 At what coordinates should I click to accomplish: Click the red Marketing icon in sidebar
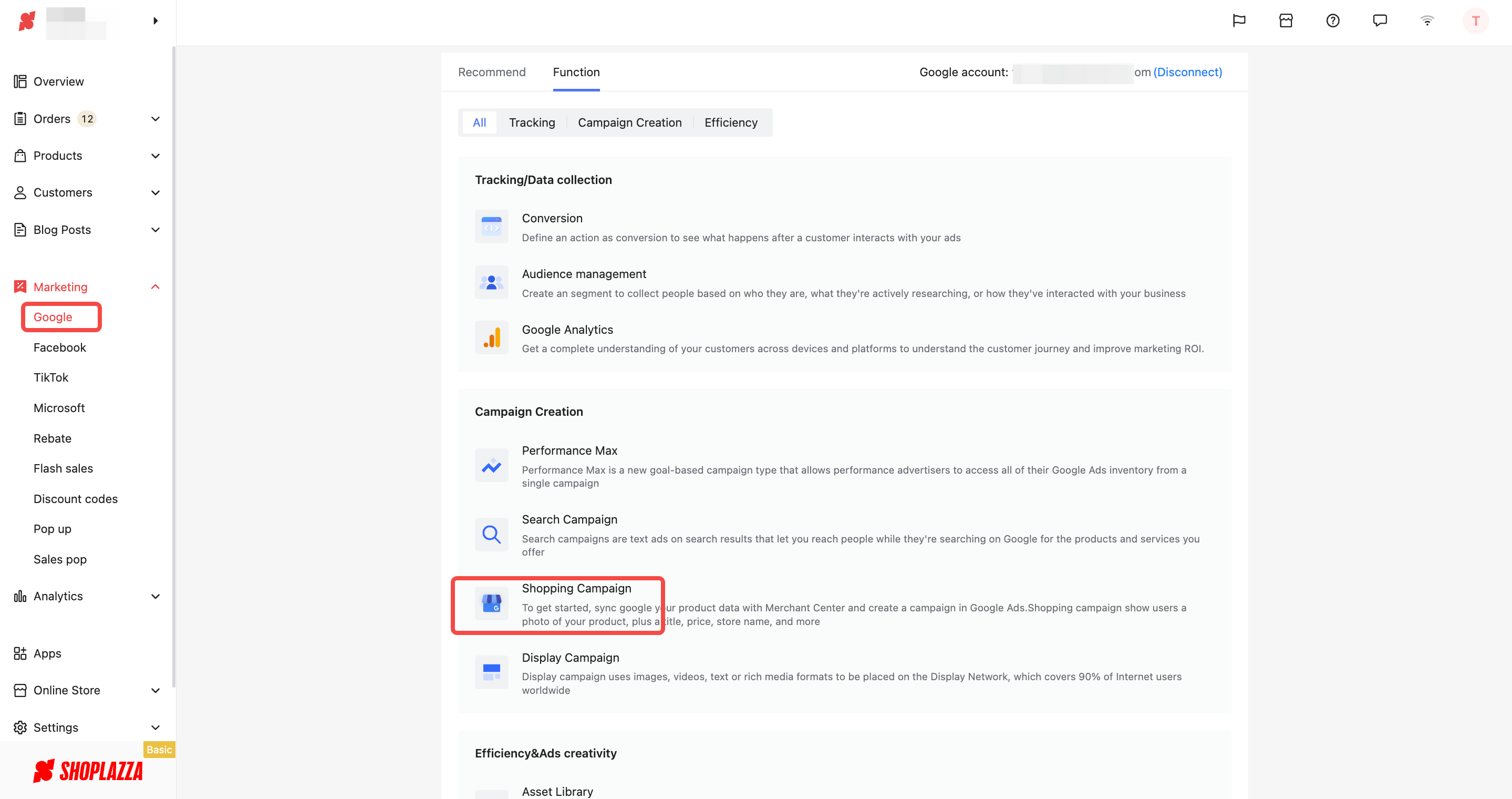pyautogui.click(x=20, y=286)
